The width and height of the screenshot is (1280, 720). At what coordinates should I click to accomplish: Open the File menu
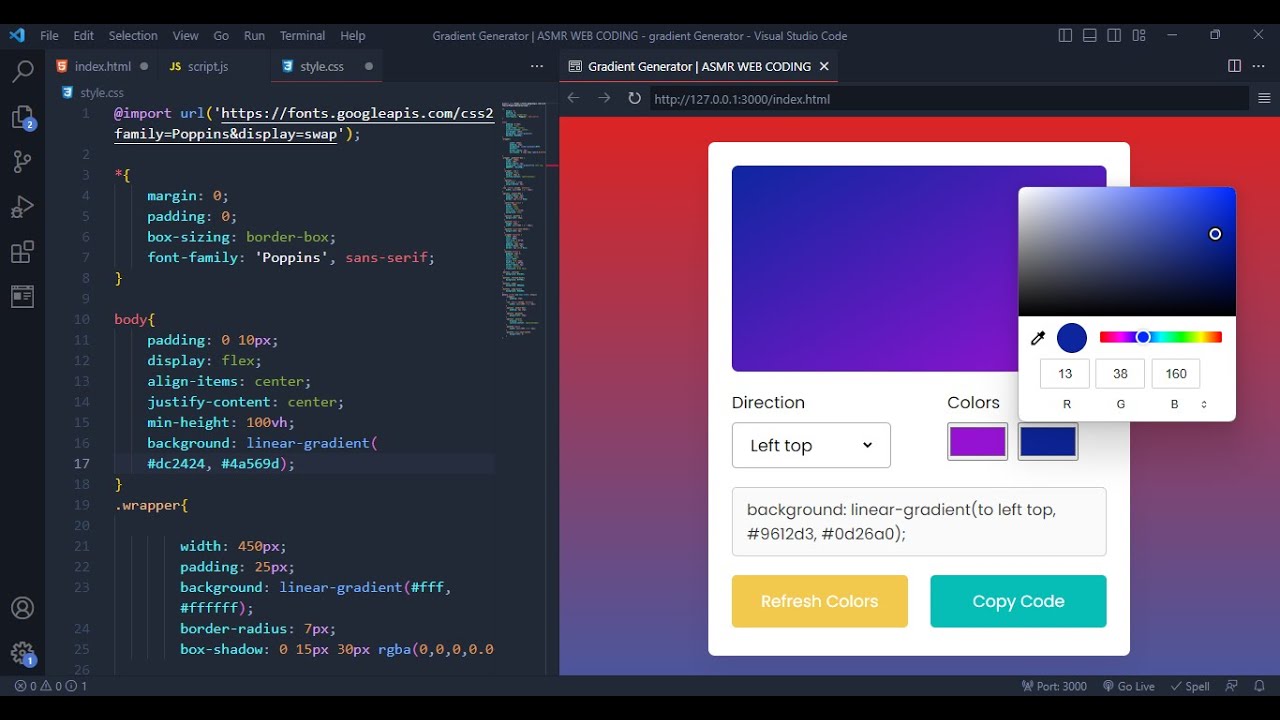[49, 35]
